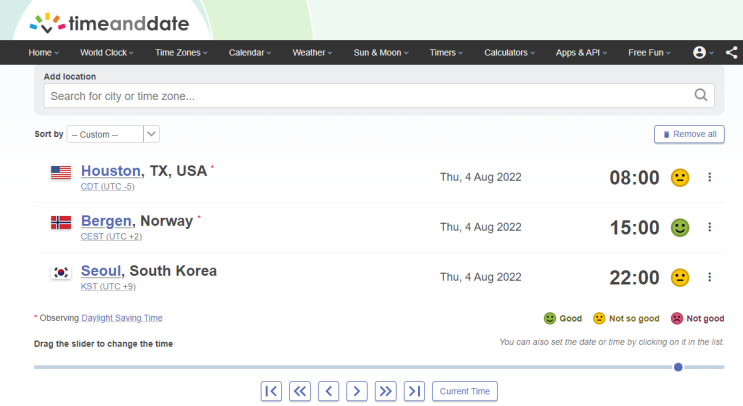Click the Norway flag icon
743x406 pixels.
tap(61, 222)
